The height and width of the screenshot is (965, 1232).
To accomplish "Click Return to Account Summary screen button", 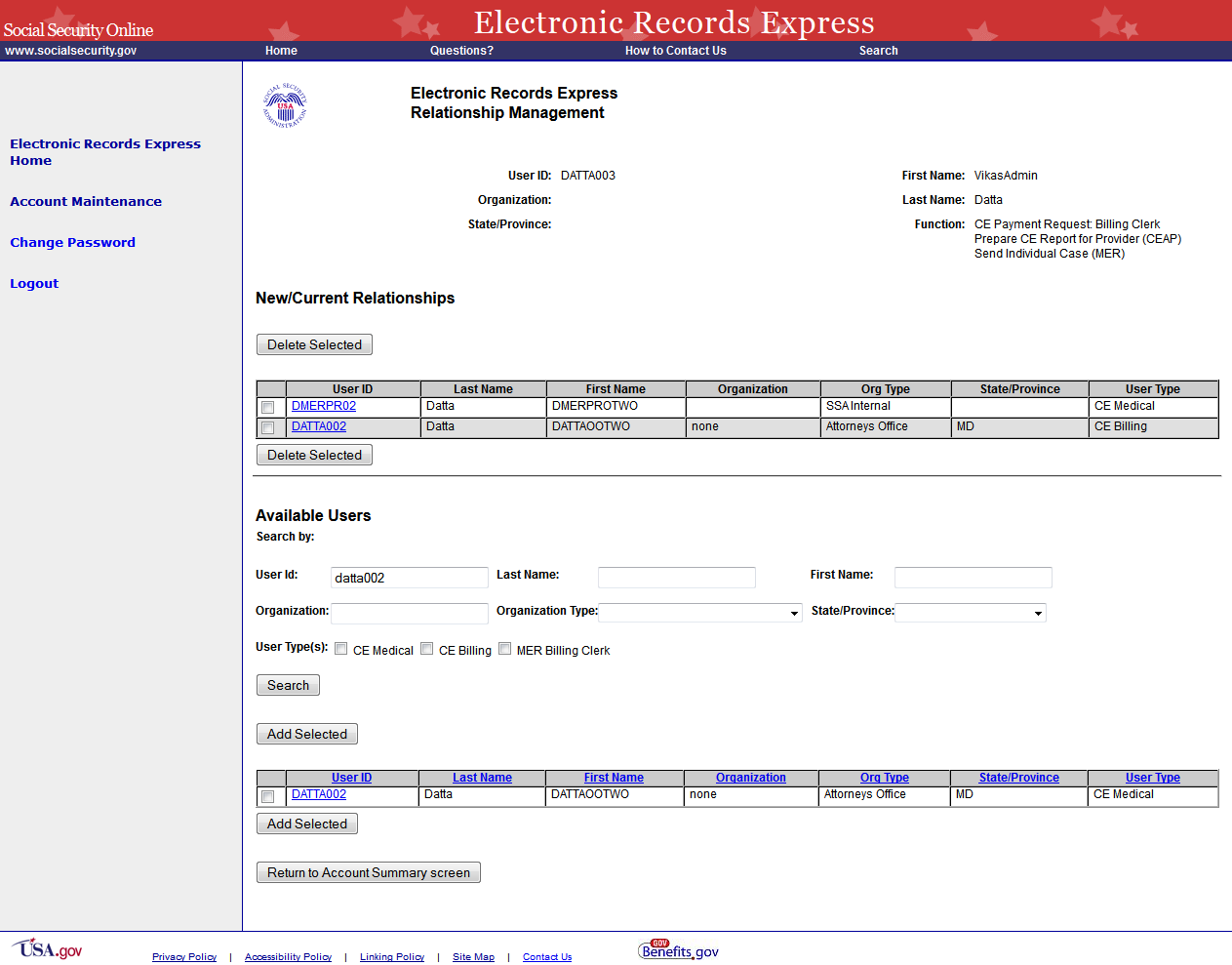I will coord(369,872).
